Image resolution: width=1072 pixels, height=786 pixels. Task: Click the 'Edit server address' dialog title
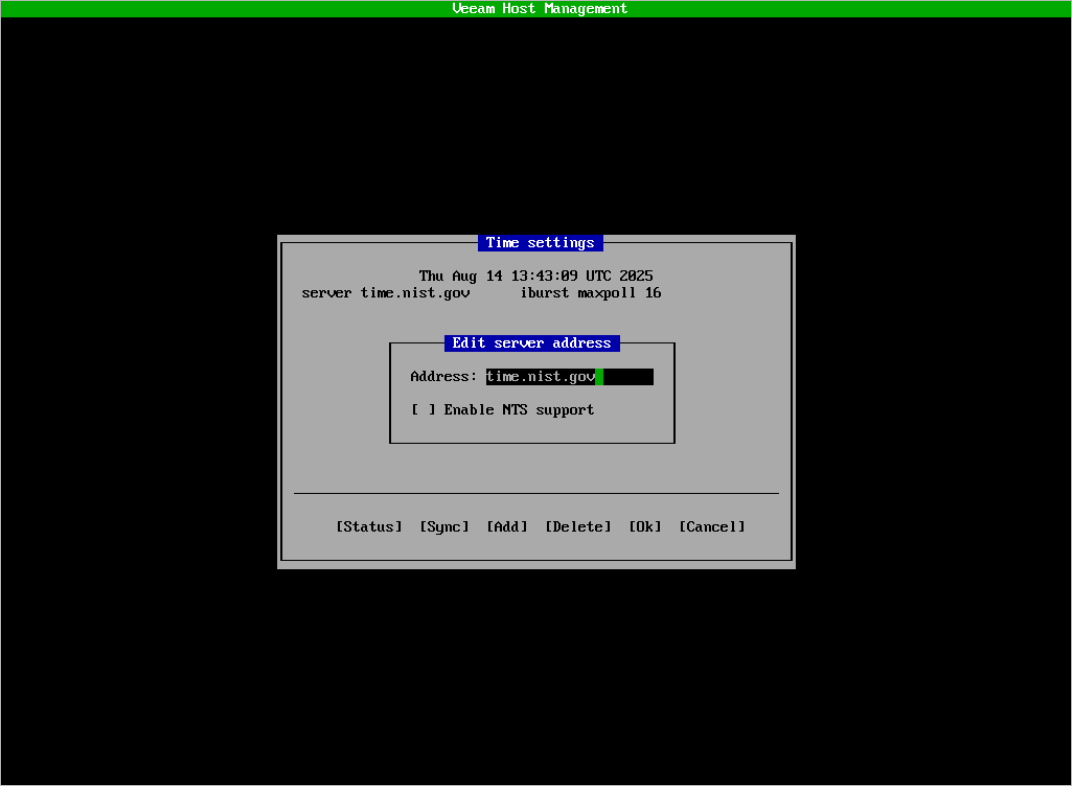[x=531, y=343]
